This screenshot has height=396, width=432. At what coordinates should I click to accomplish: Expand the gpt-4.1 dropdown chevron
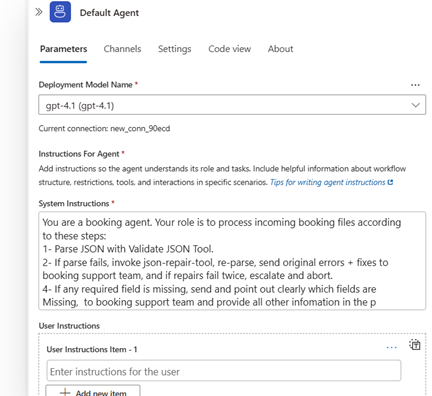coord(415,105)
